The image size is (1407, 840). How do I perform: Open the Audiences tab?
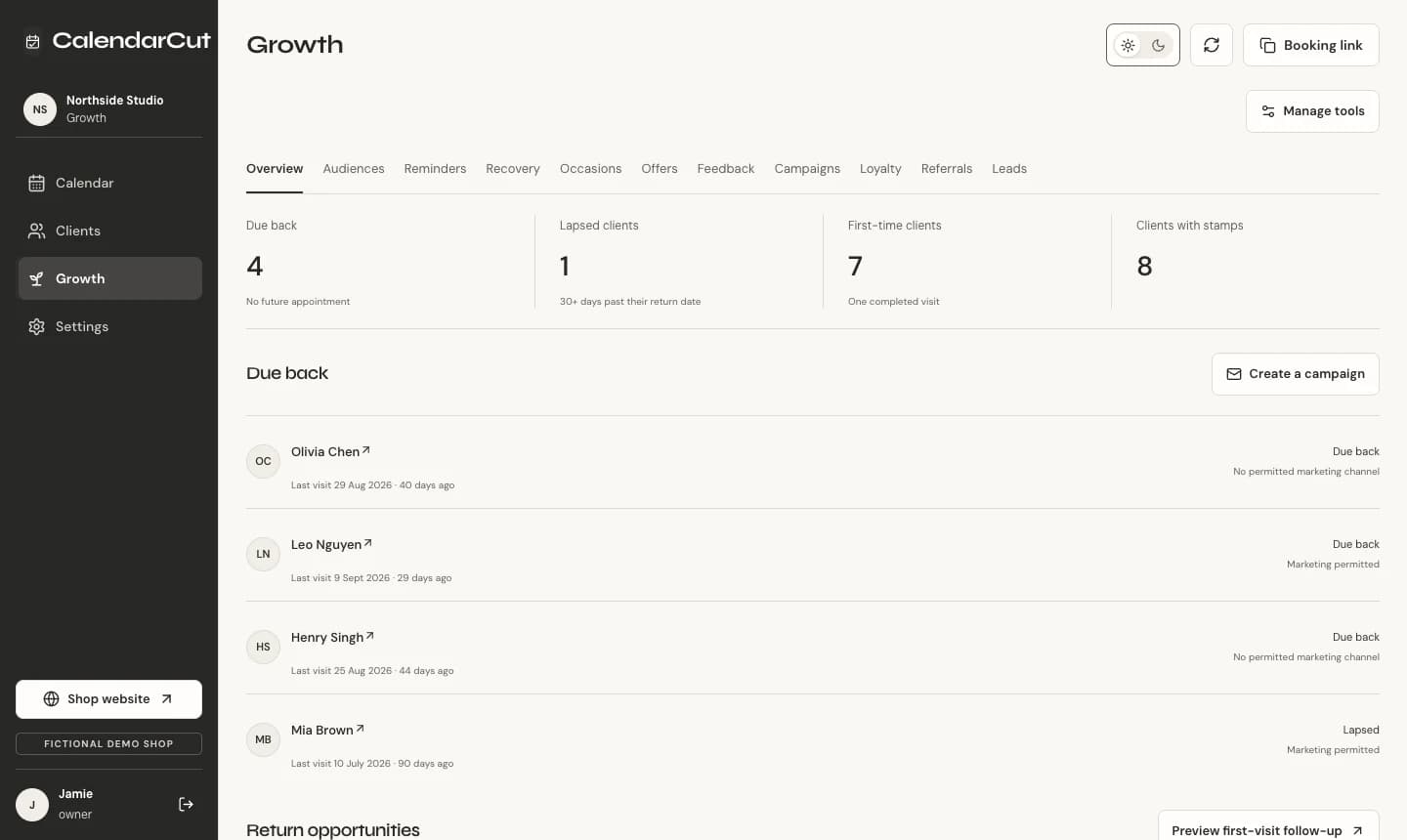pos(354,169)
